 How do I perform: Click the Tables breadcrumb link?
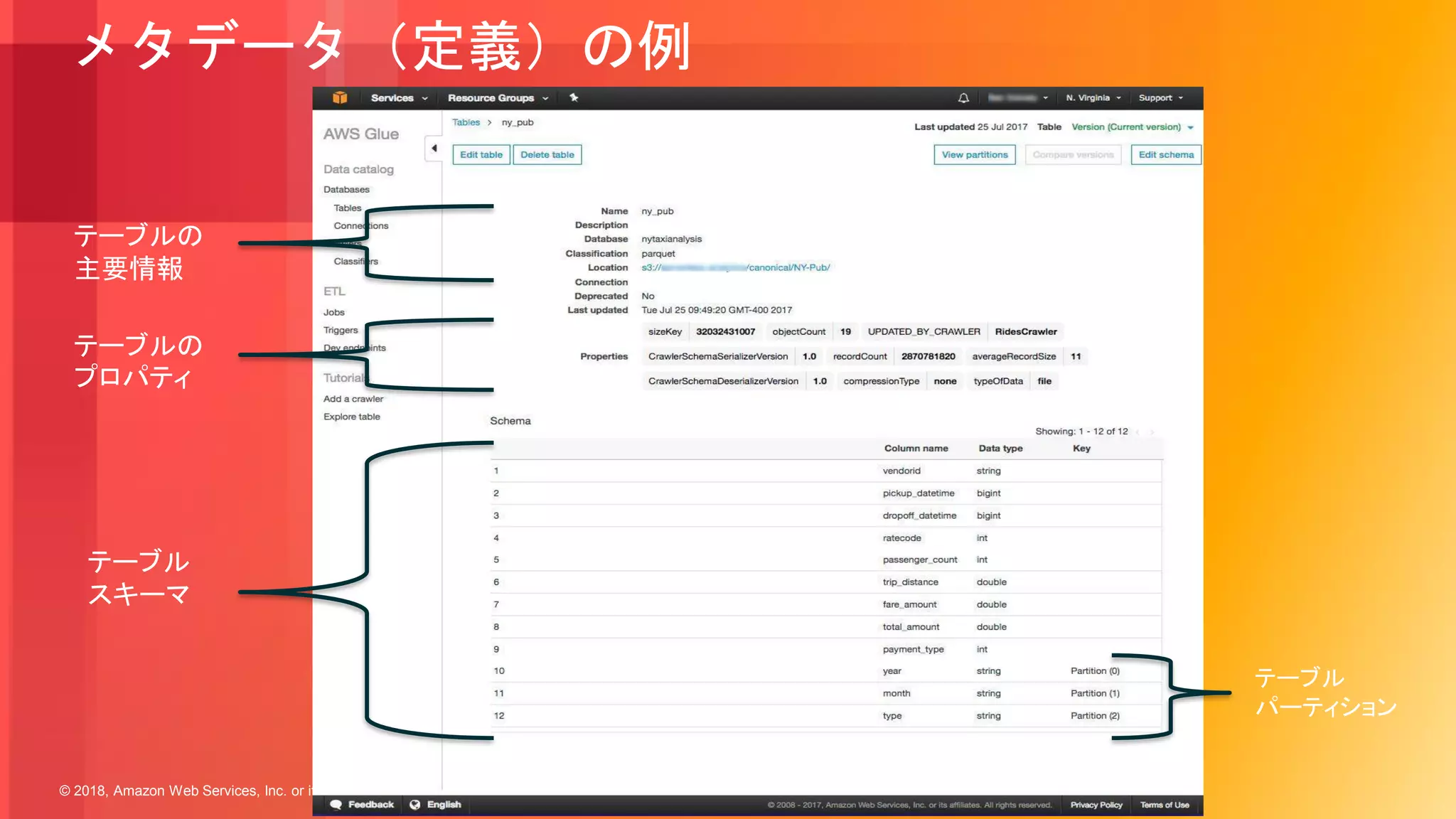pyautogui.click(x=466, y=122)
